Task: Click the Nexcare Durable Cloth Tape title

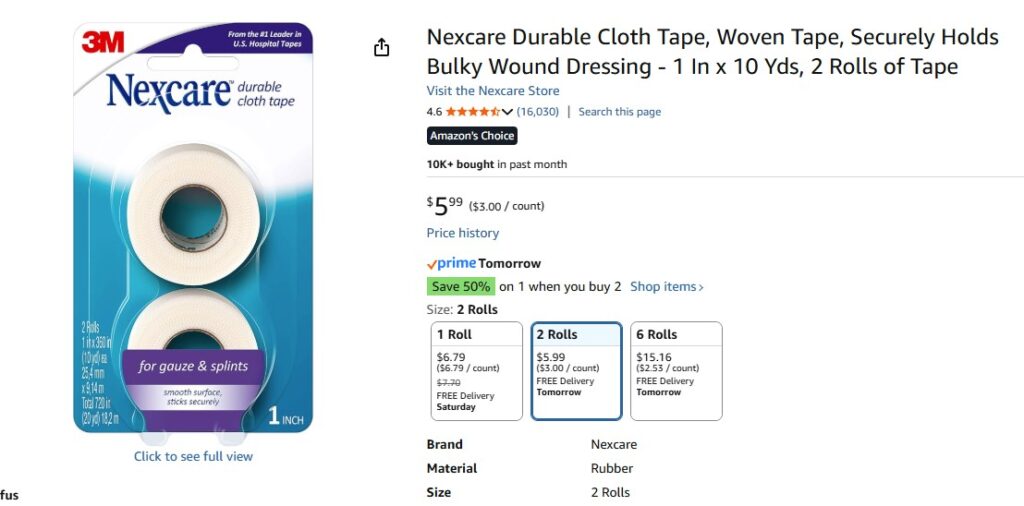Action: (712, 52)
